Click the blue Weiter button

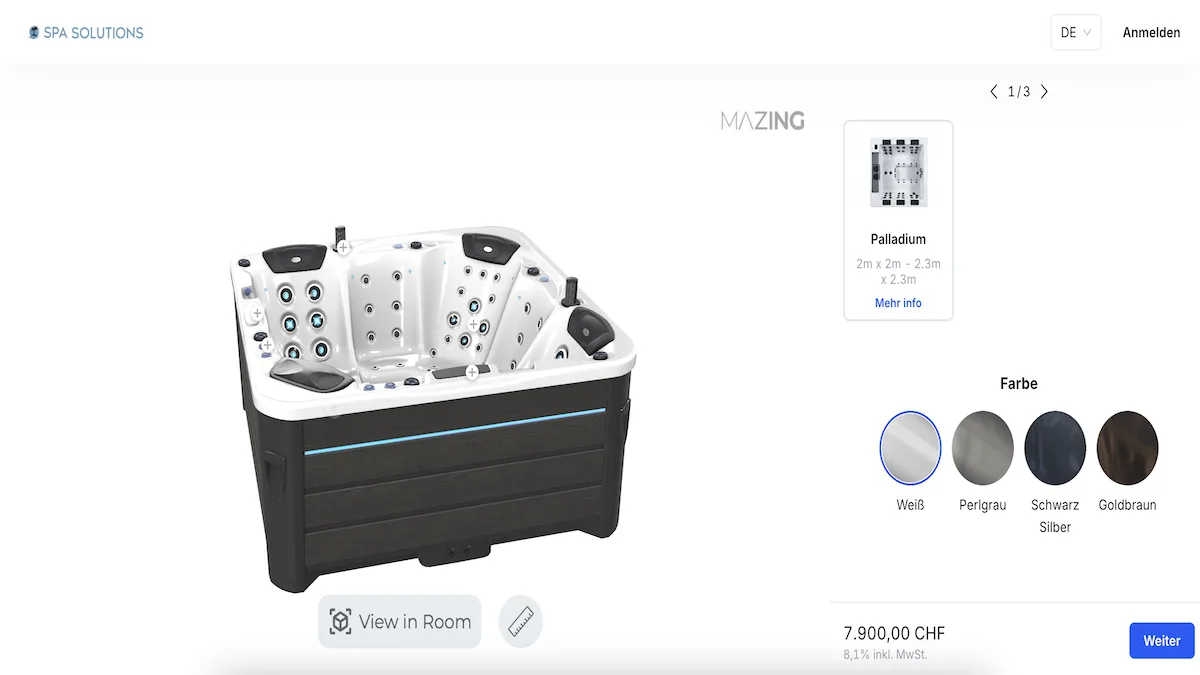1162,641
